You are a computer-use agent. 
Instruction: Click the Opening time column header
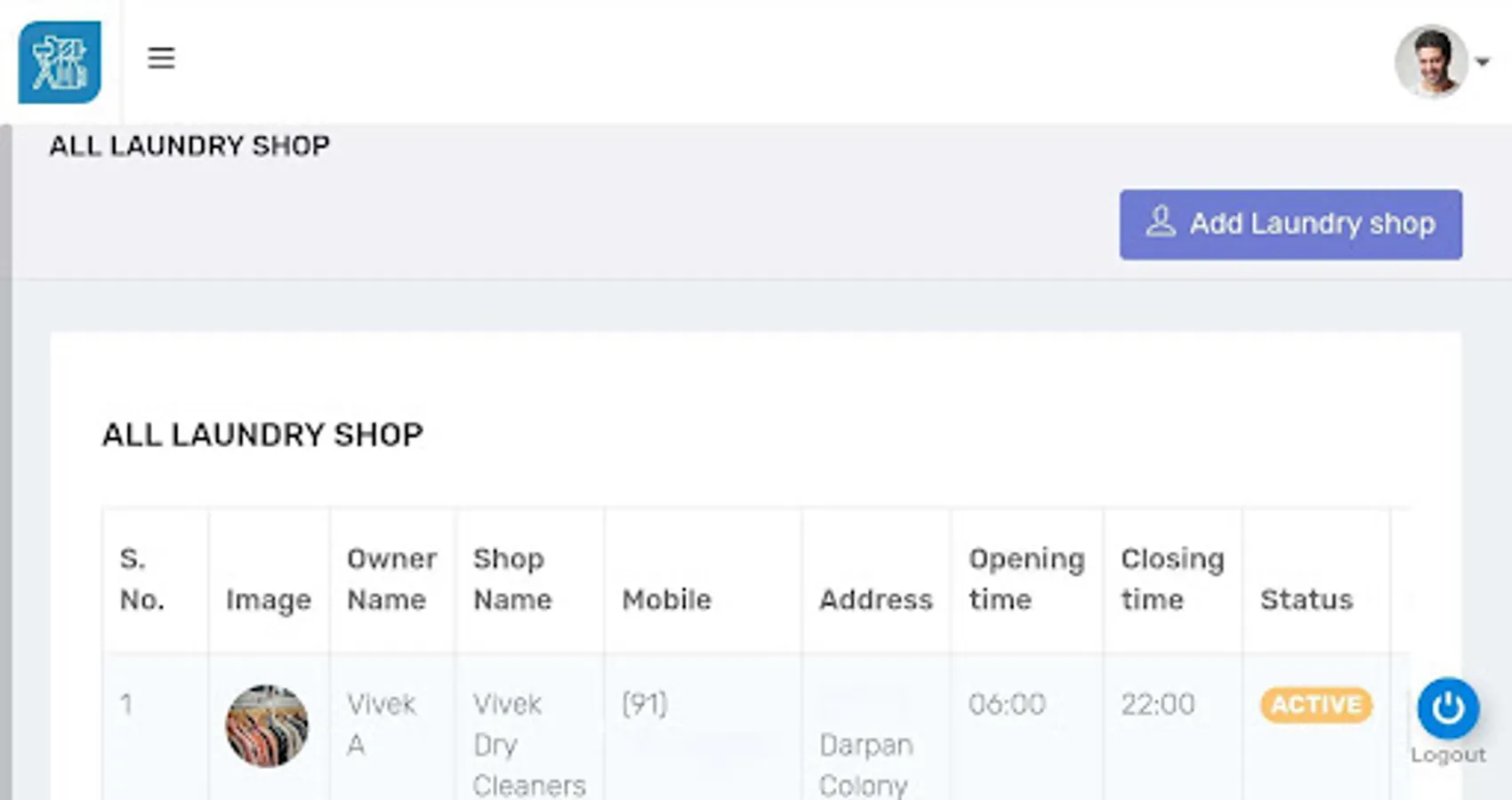tap(1026, 580)
